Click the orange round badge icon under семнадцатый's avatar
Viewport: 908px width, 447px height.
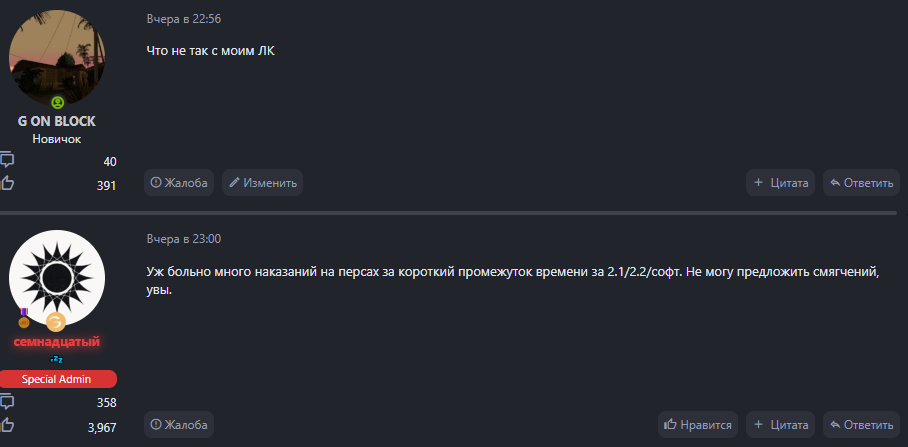pos(57,321)
